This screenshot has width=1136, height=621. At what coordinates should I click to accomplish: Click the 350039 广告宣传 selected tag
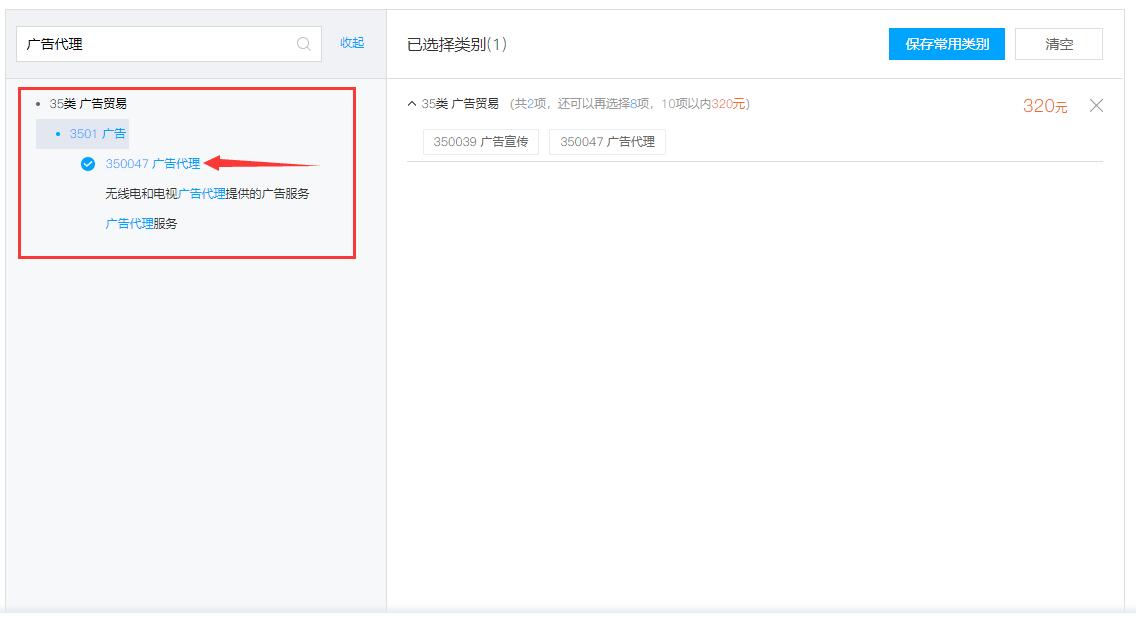pos(480,142)
